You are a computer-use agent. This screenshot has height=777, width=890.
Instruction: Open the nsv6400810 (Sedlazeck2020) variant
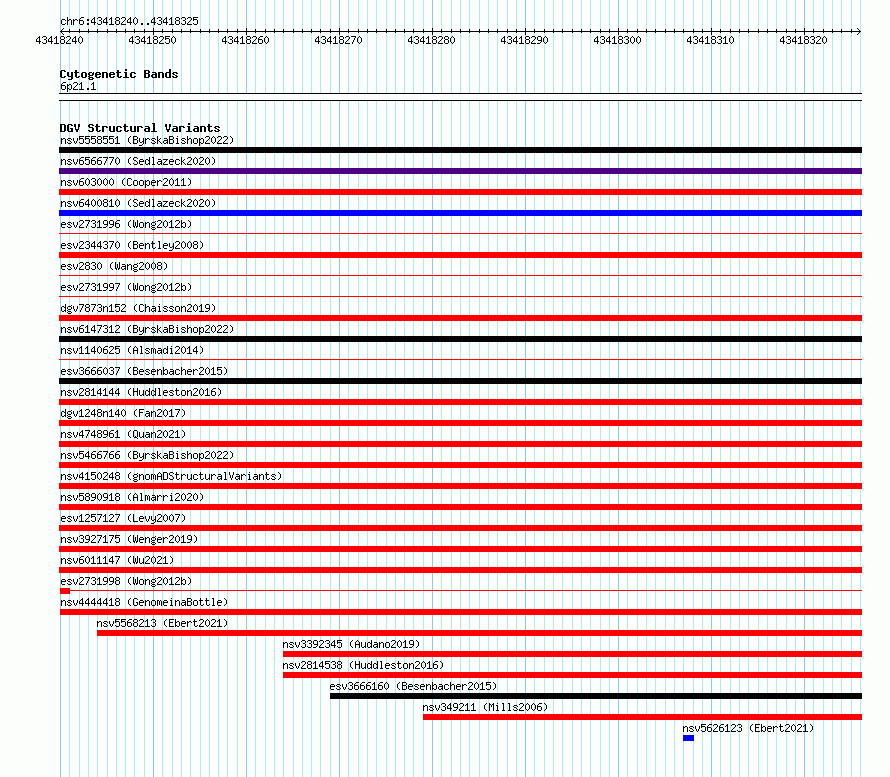pyautogui.click(x=138, y=203)
